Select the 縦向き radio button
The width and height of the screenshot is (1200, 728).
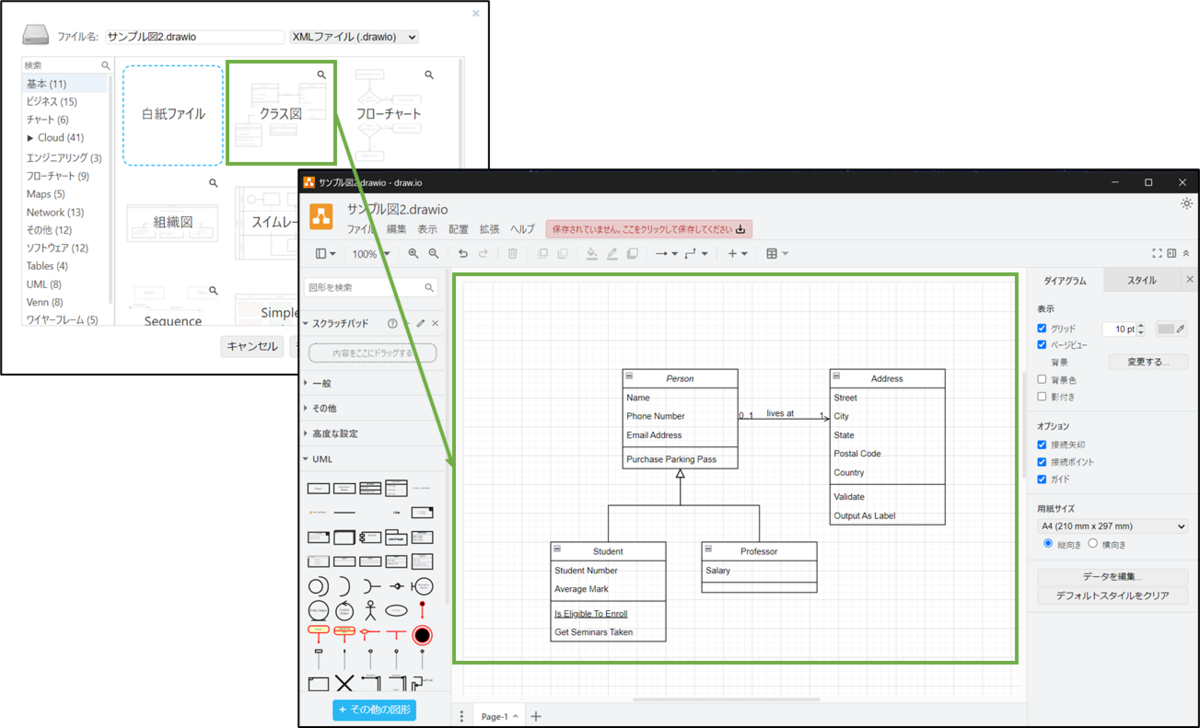coord(1048,544)
